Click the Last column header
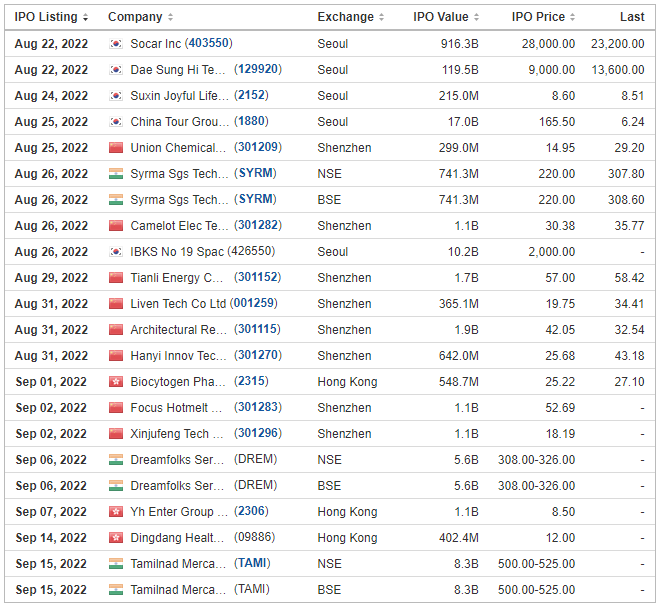This screenshot has width=660, height=609. [632, 17]
